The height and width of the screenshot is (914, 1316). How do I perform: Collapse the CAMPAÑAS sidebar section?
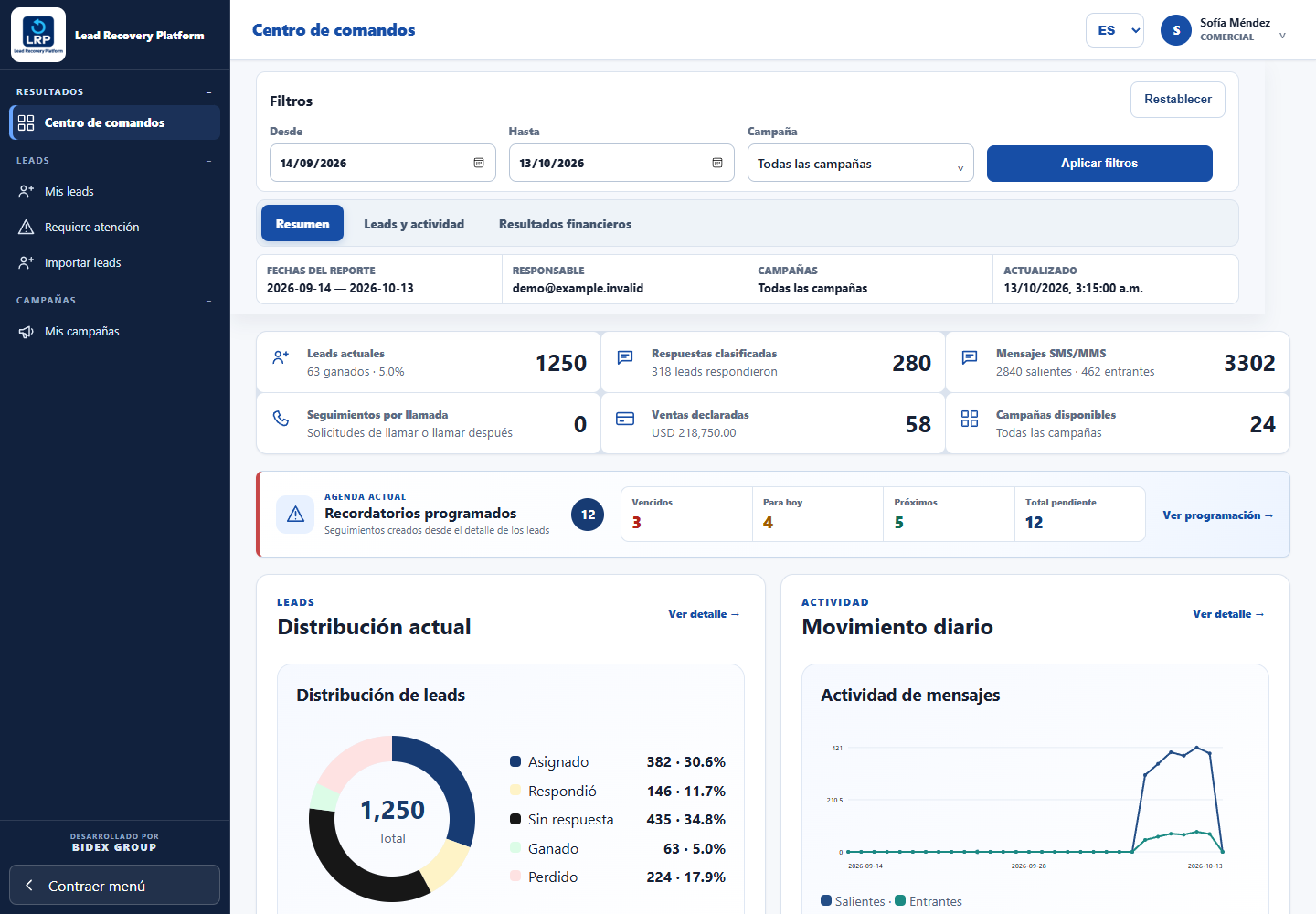(x=208, y=301)
